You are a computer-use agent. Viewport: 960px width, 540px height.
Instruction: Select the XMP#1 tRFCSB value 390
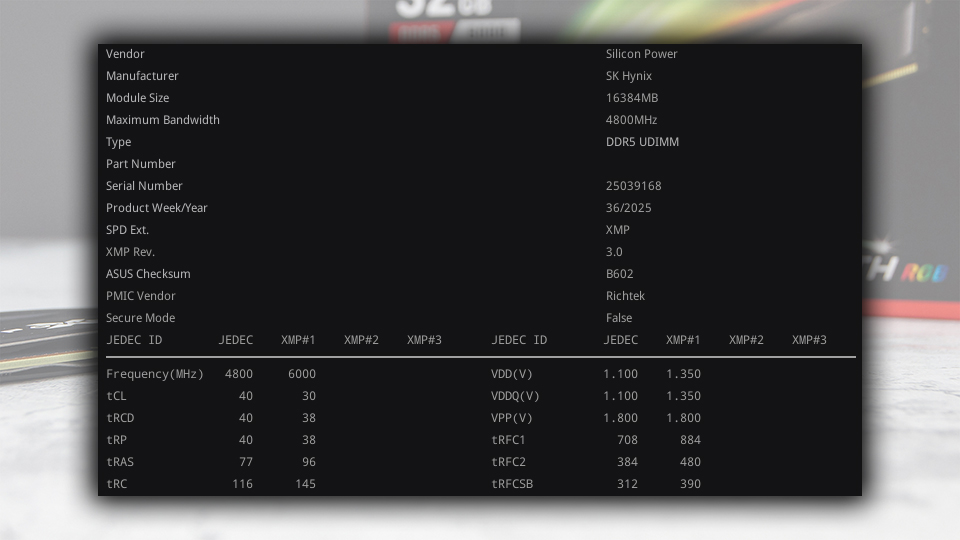click(691, 484)
